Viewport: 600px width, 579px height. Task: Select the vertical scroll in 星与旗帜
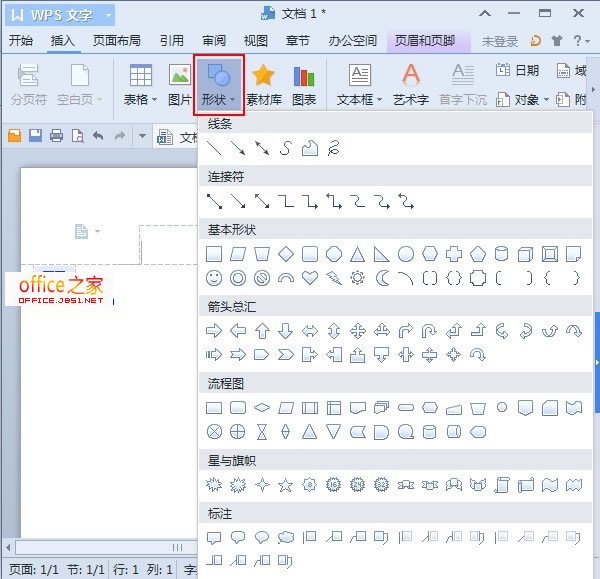502,485
